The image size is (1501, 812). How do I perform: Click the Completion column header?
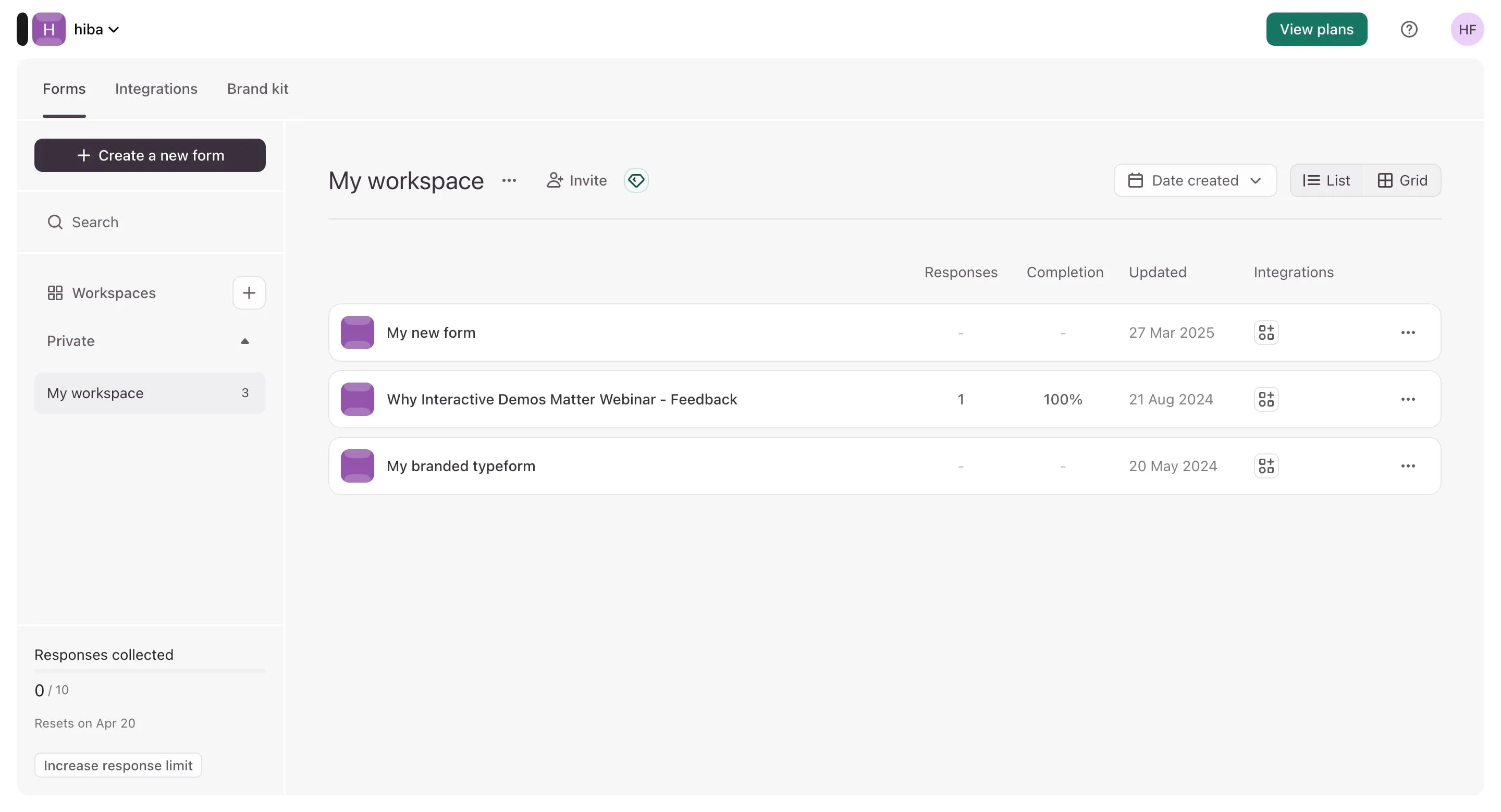click(1065, 272)
